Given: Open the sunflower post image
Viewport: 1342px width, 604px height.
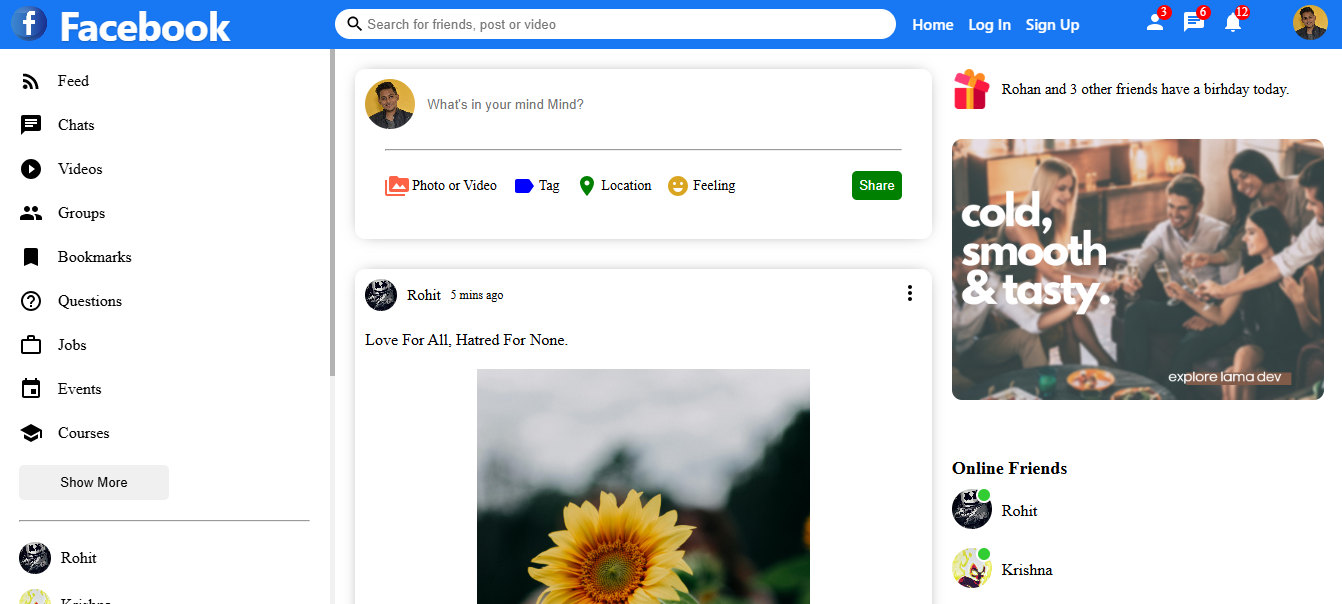Looking at the screenshot, I should point(643,486).
